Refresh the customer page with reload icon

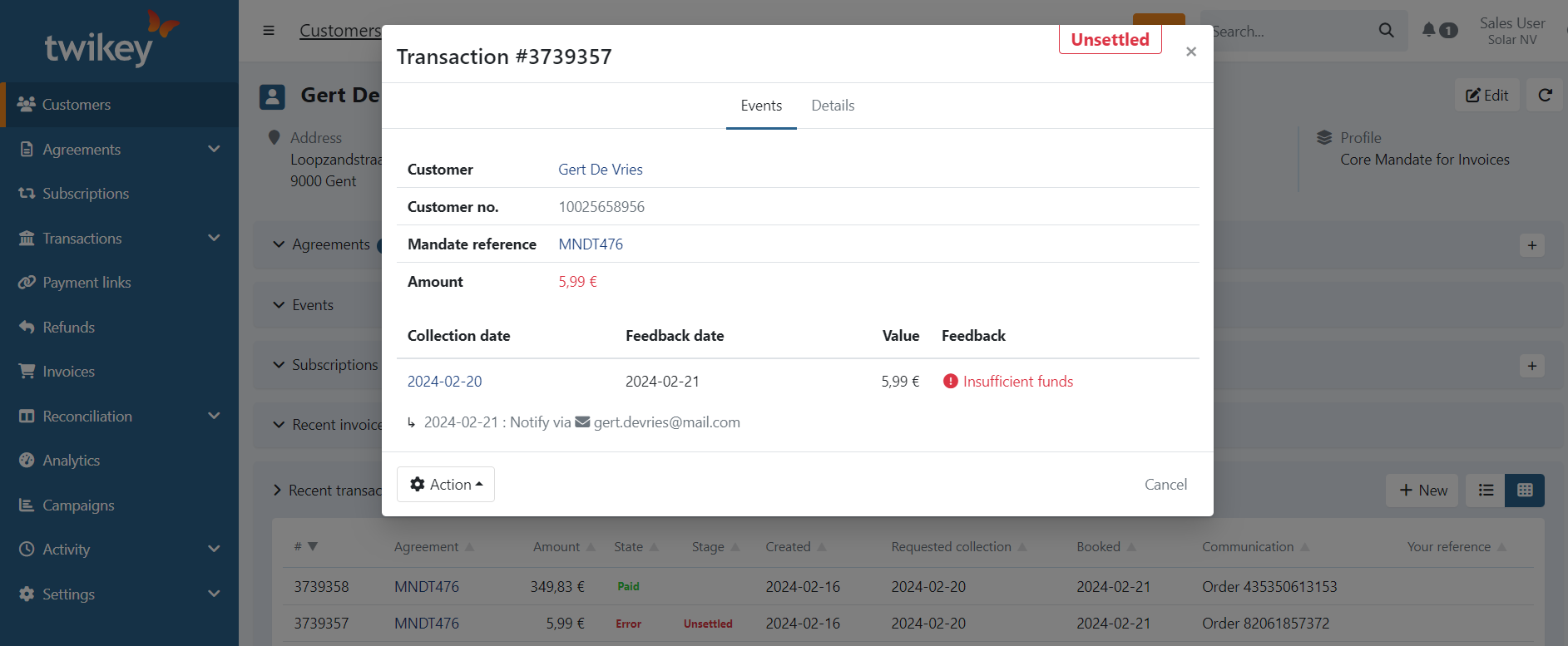pos(1545,96)
